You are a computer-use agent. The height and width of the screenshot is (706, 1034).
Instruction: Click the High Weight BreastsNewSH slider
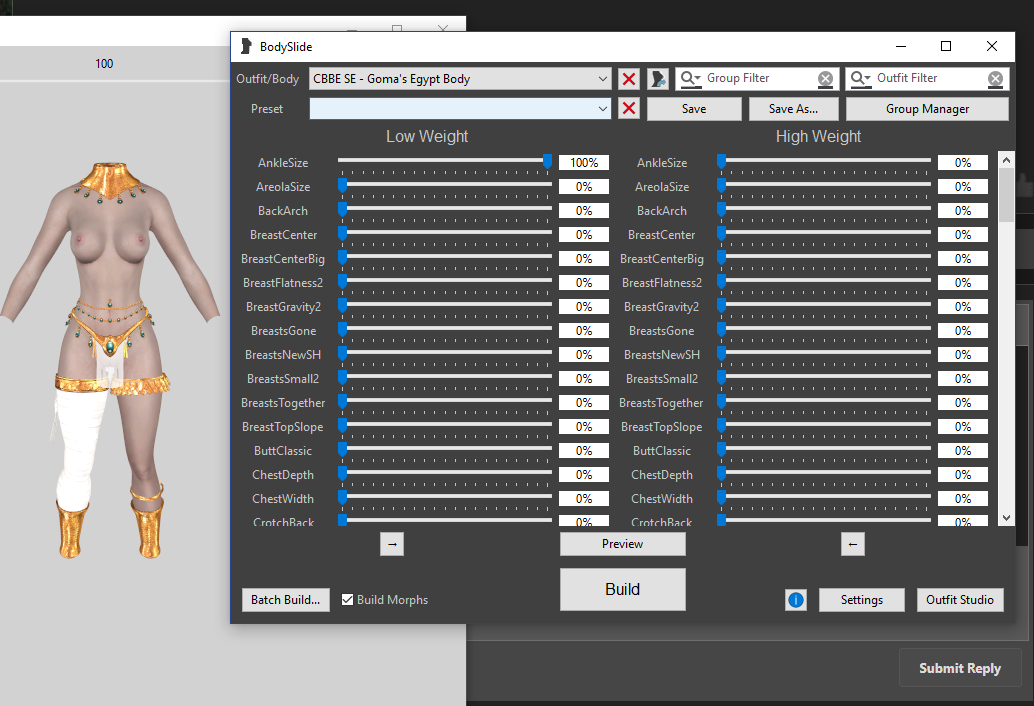pos(824,355)
